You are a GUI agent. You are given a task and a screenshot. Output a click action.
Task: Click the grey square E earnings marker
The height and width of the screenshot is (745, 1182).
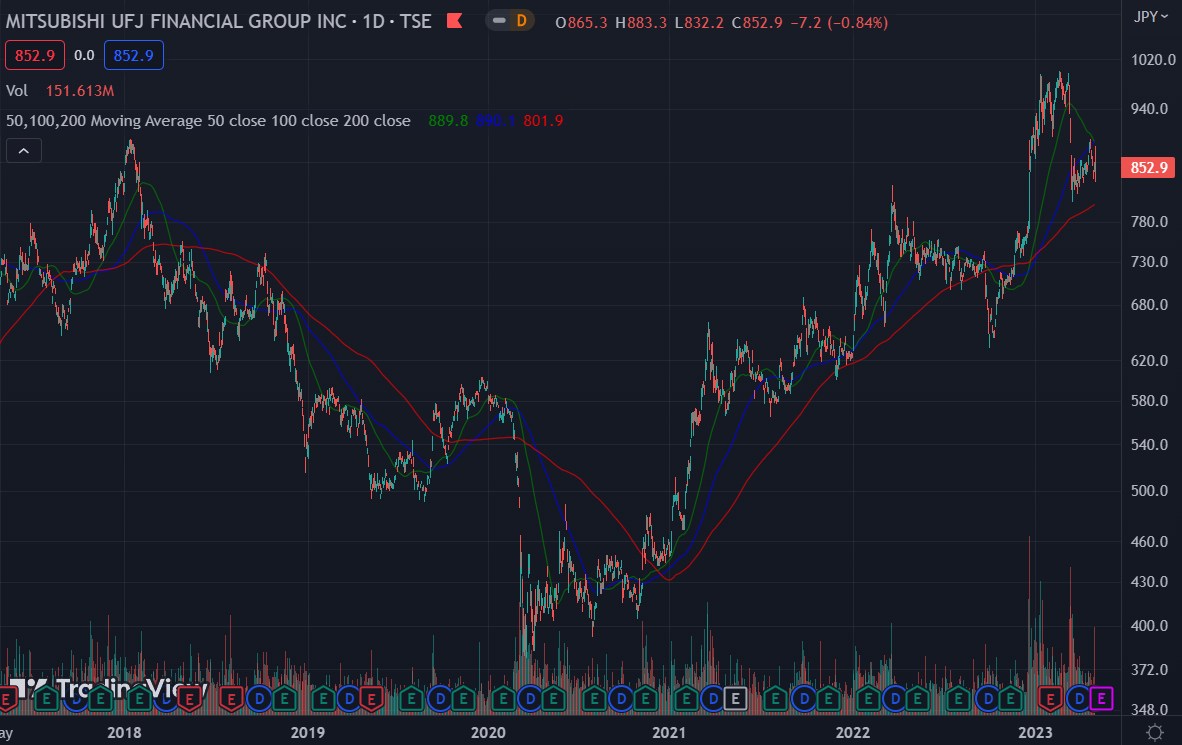pyautogui.click(x=735, y=699)
